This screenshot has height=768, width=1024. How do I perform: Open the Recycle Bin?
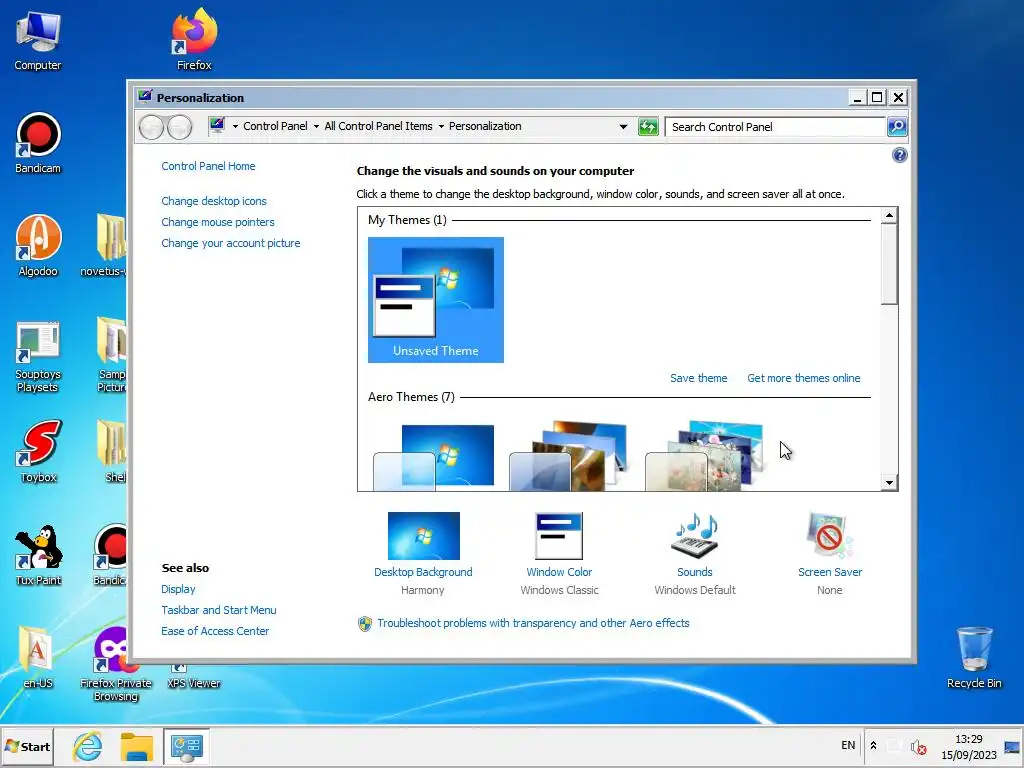tap(974, 658)
